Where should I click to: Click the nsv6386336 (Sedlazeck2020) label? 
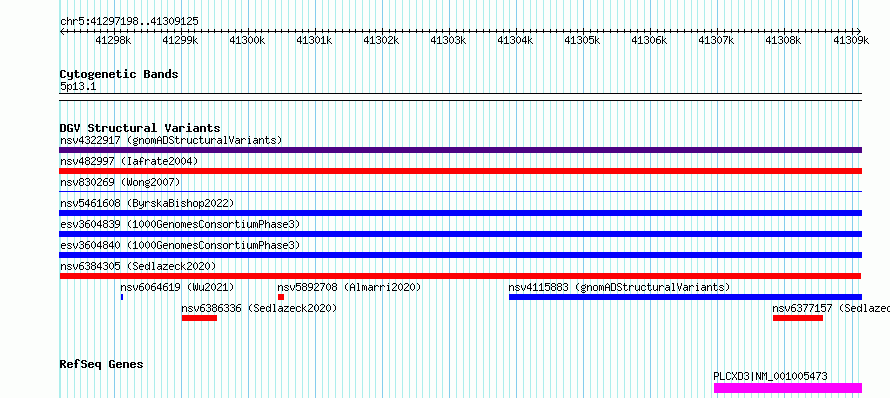click(259, 308)
